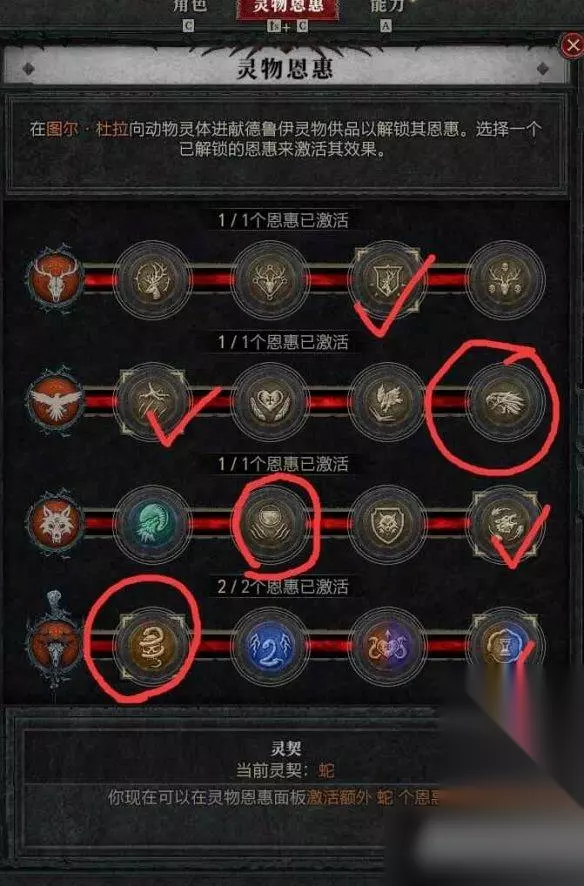
Task: Activate the stag head Deer boon
Action: [x=271, y=280]
